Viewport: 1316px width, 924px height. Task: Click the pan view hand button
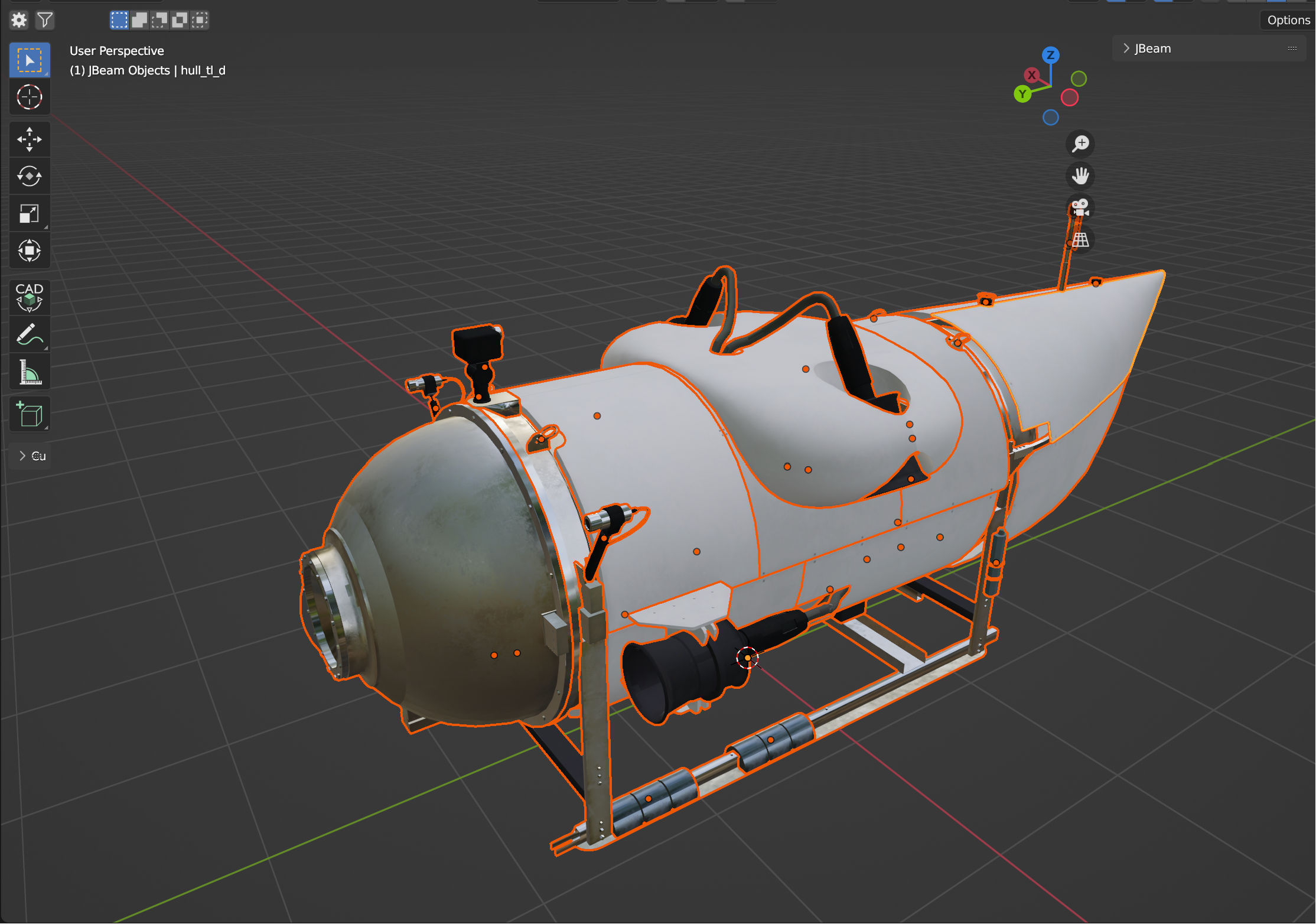pos(1080,176)
